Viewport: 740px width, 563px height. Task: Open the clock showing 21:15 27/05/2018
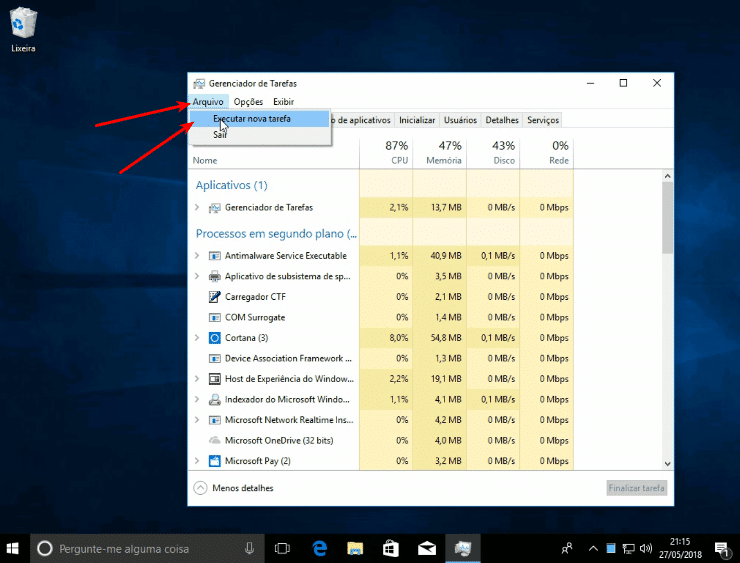[680, 548]
